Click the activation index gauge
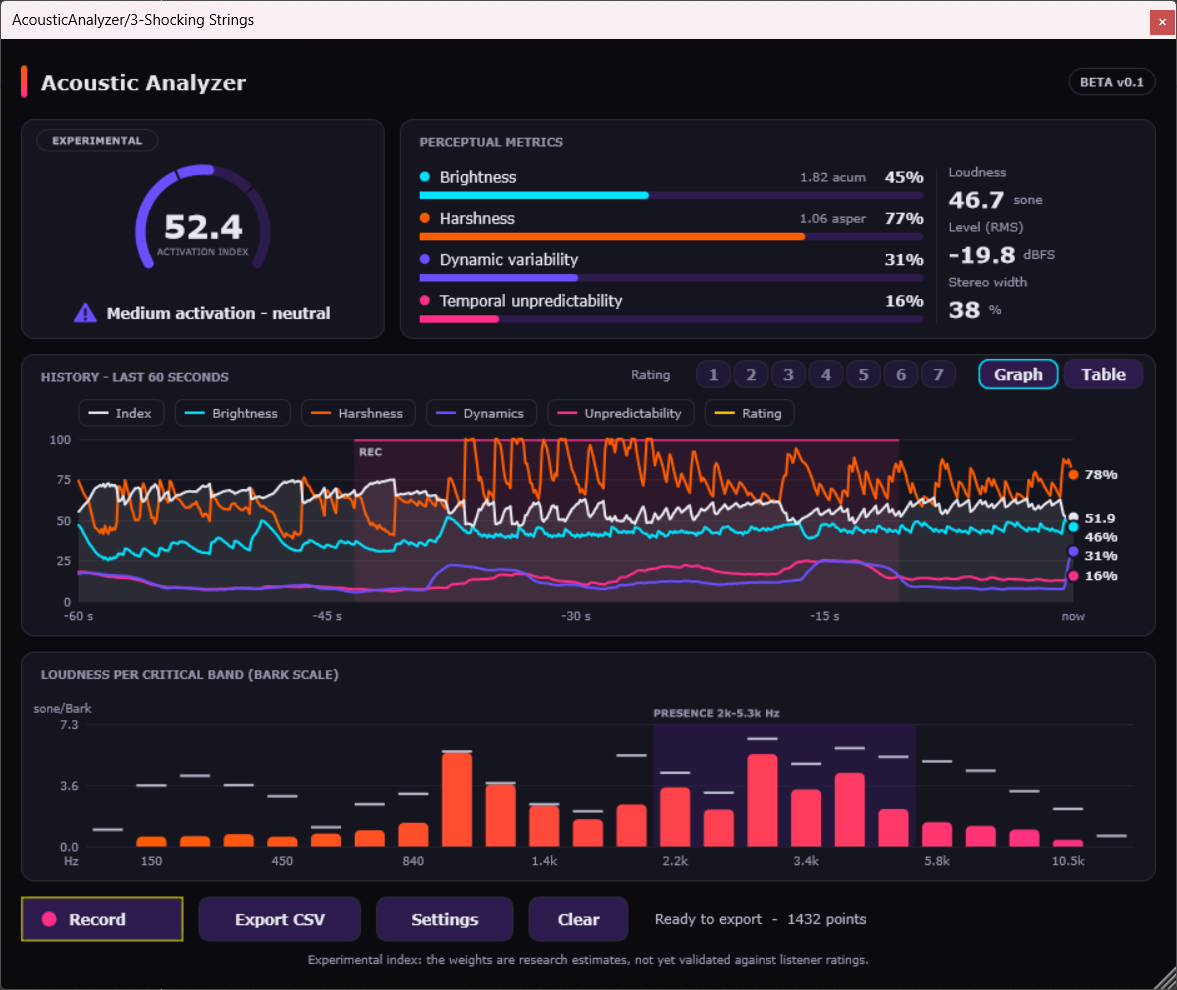This screenshot has width=1177, height=990. 203,217
